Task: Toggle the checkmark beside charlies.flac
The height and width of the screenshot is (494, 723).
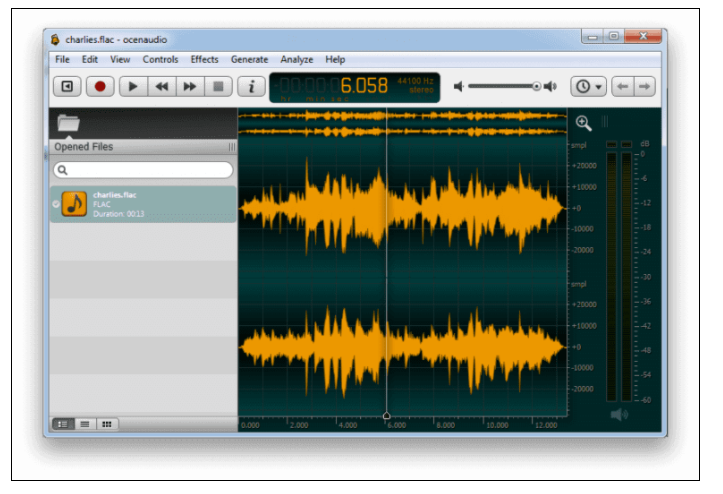Action: point(56,204)
